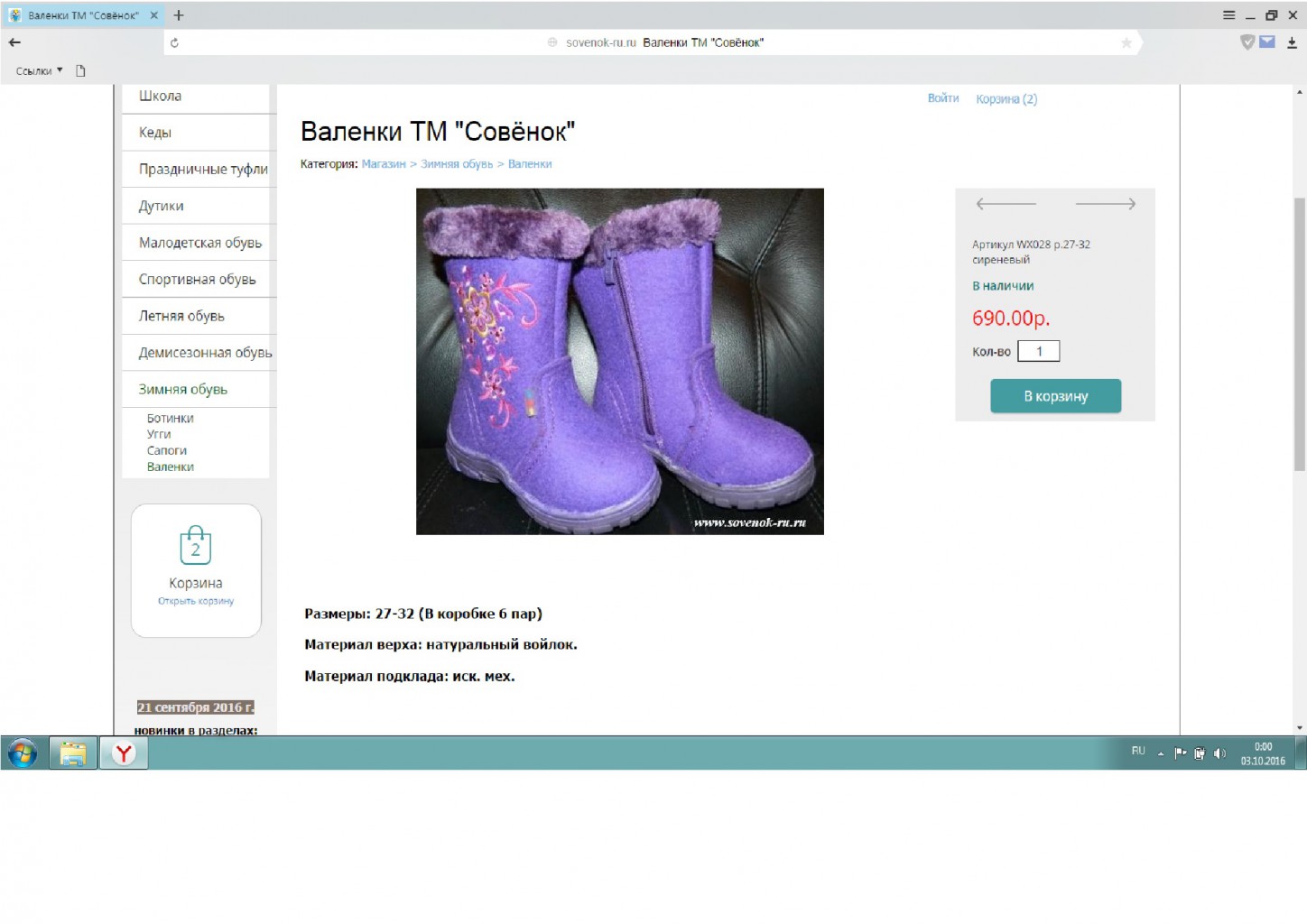Select the Валенки subcategory in sidebar
The image size is (1307, 924).
coord(171,467)
